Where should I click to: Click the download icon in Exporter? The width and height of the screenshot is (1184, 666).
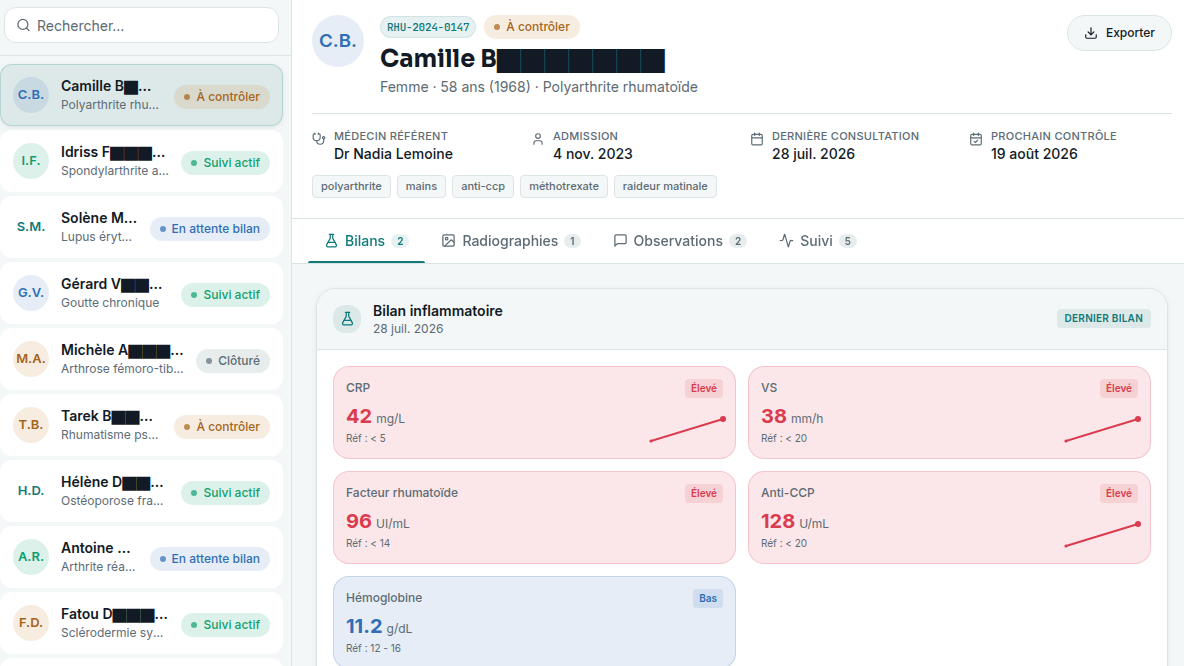click(1090, 33)
